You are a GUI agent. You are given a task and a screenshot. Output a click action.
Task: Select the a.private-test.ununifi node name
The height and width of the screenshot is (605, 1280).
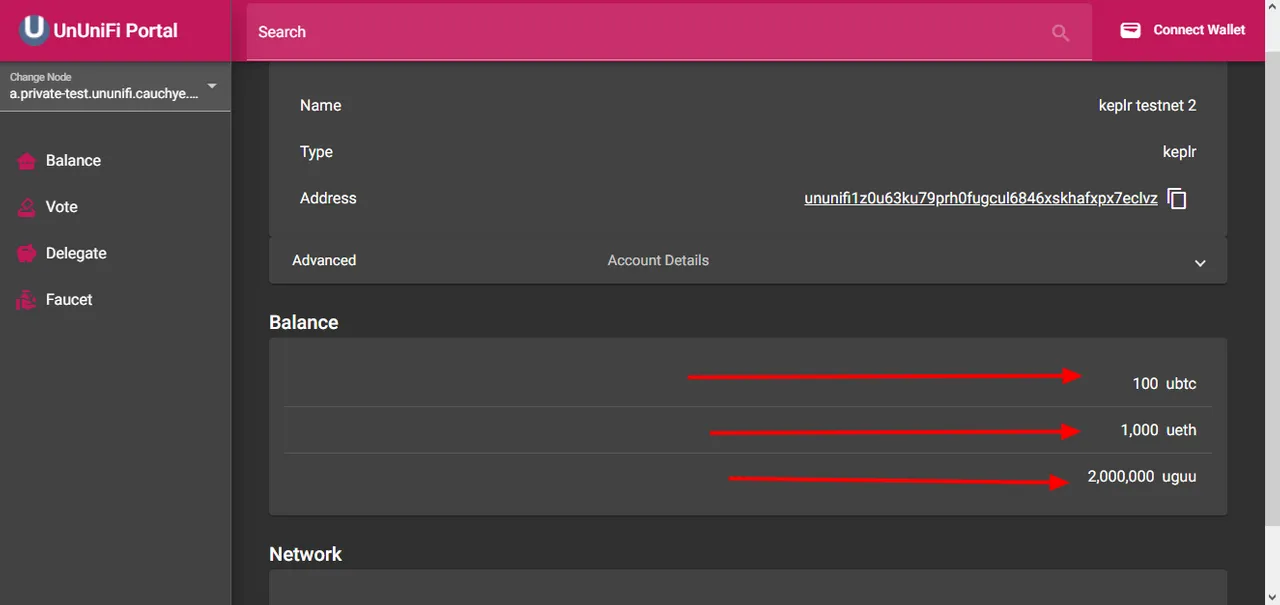click(104, 93)
